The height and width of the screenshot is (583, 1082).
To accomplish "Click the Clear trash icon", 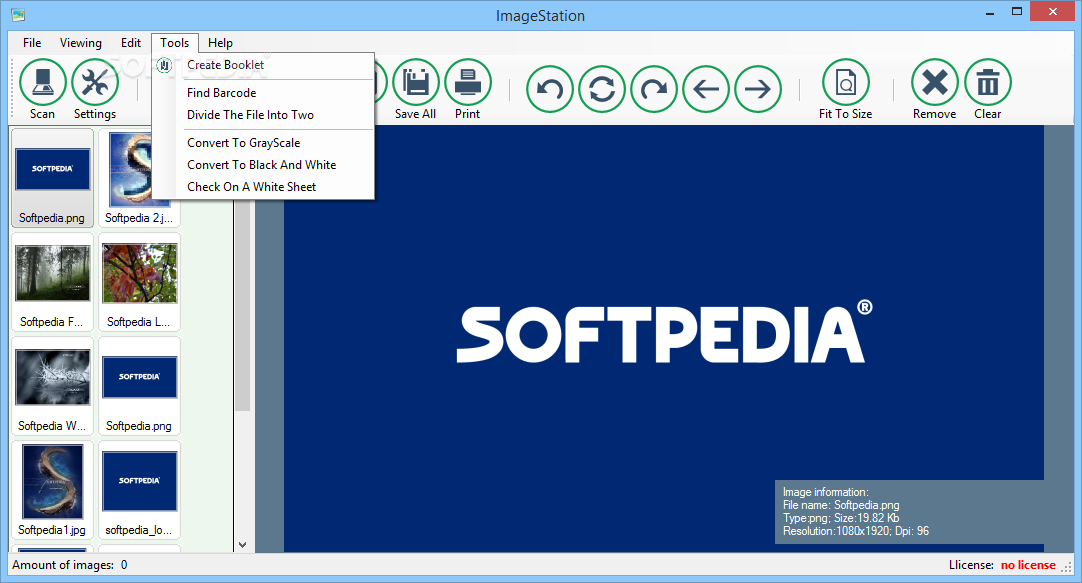I will click(x=987, y=82).
